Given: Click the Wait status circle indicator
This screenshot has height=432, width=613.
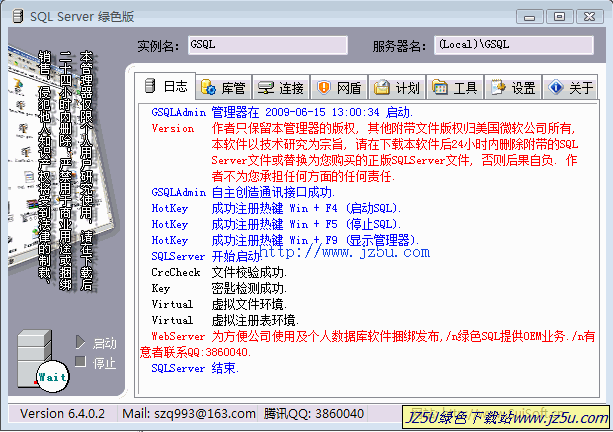Looking at the screenshot, I should [52, 377].
